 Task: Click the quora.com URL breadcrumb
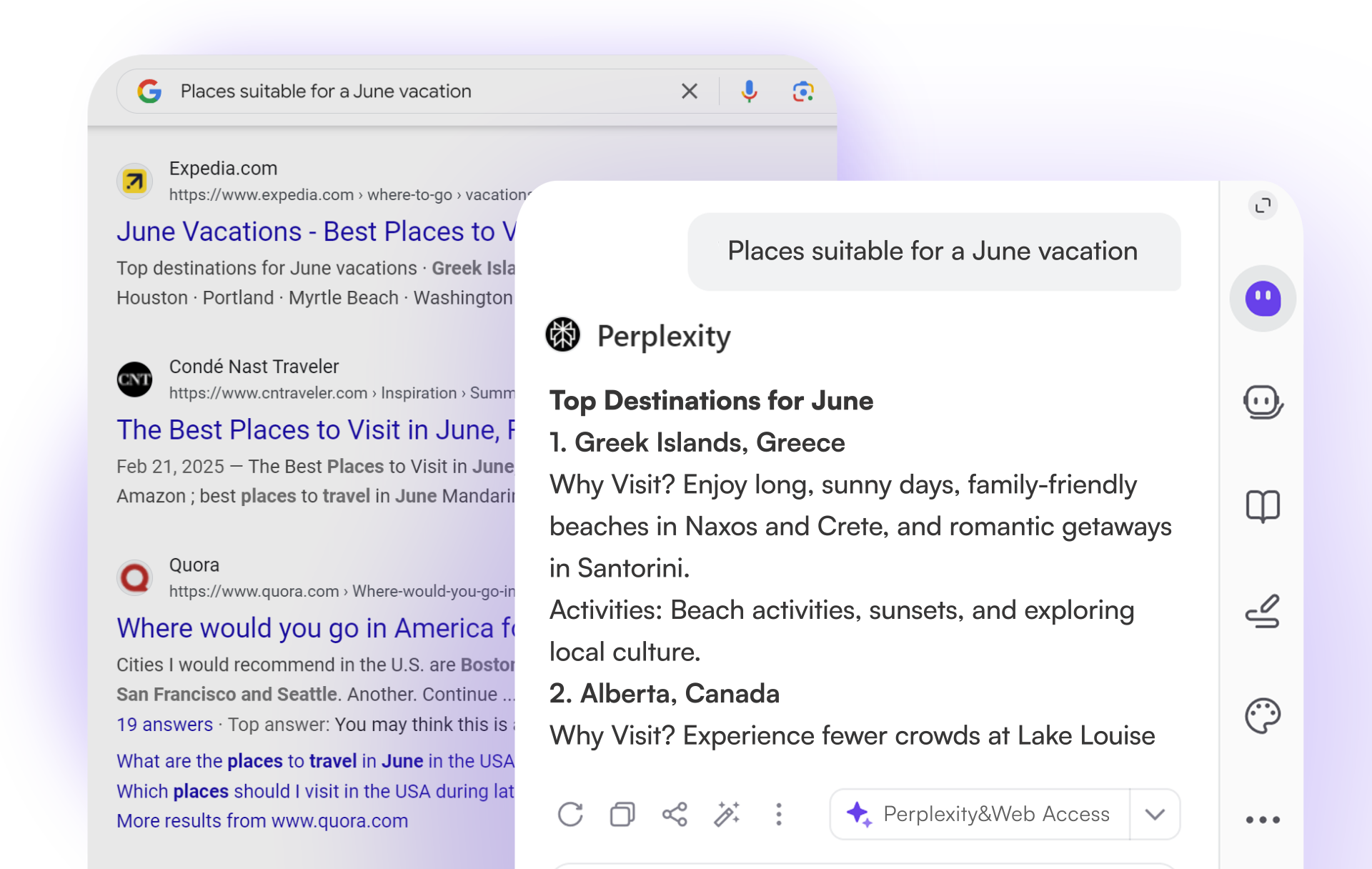tap(342, 591)
